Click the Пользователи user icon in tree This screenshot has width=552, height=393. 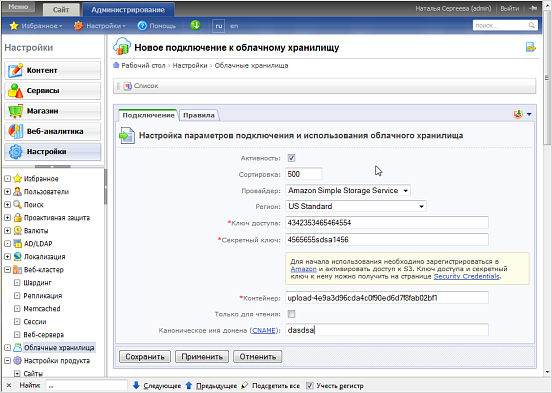tap(17, 192)
